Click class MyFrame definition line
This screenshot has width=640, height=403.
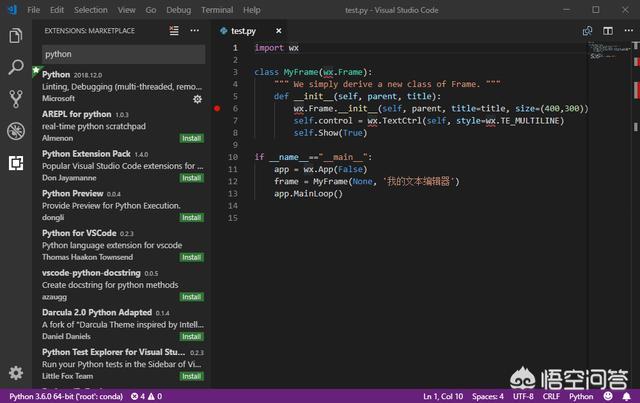point(313,72)
